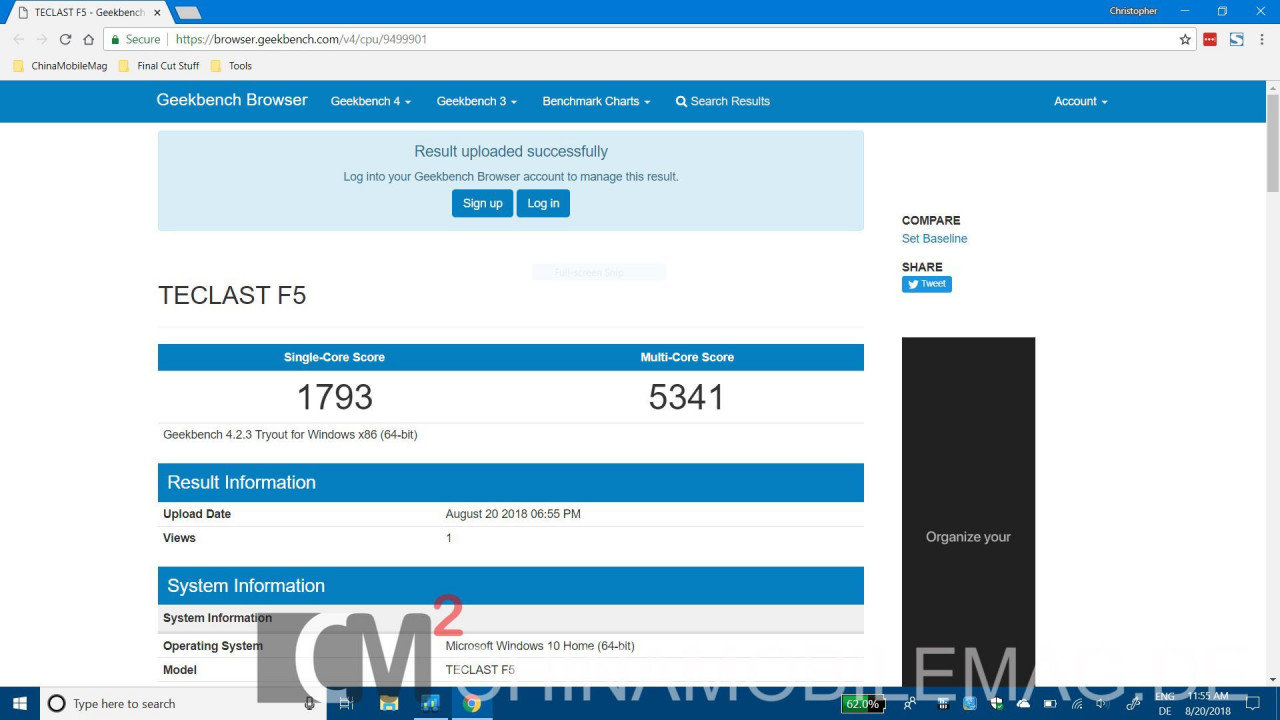Image resolution: width=1280 pixels, height=720 pixels.
Task: Click the Cortana microphone icon
Action: (x=310, y=704)
